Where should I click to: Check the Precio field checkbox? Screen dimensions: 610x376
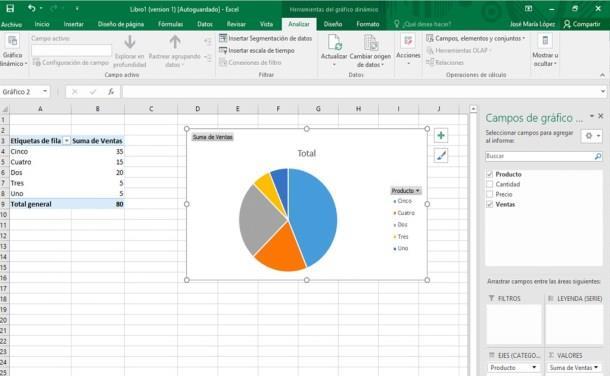[490, 194]
